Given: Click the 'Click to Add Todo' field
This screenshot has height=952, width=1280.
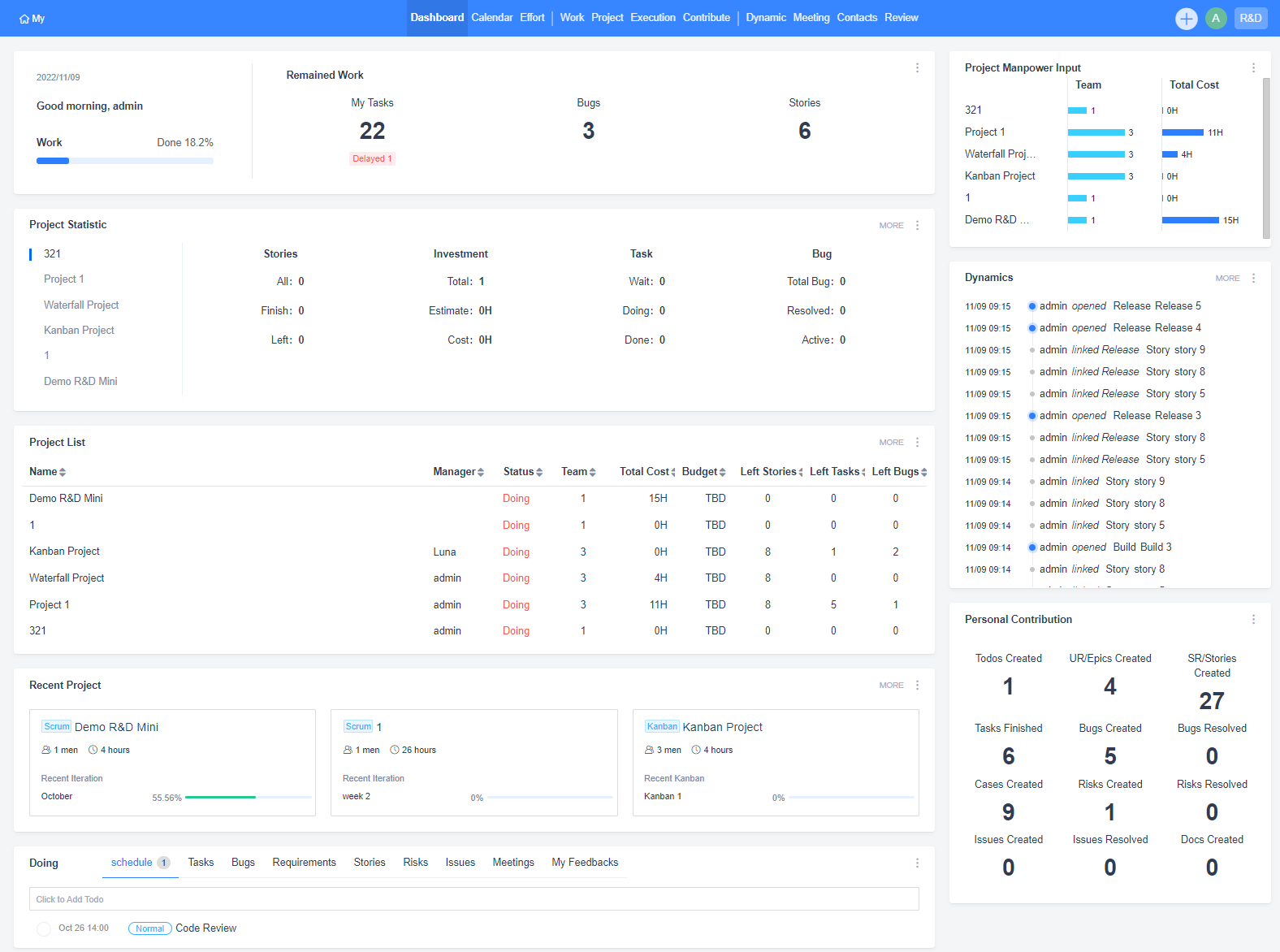Looking at the screenshot, I should tap(474, 899).
